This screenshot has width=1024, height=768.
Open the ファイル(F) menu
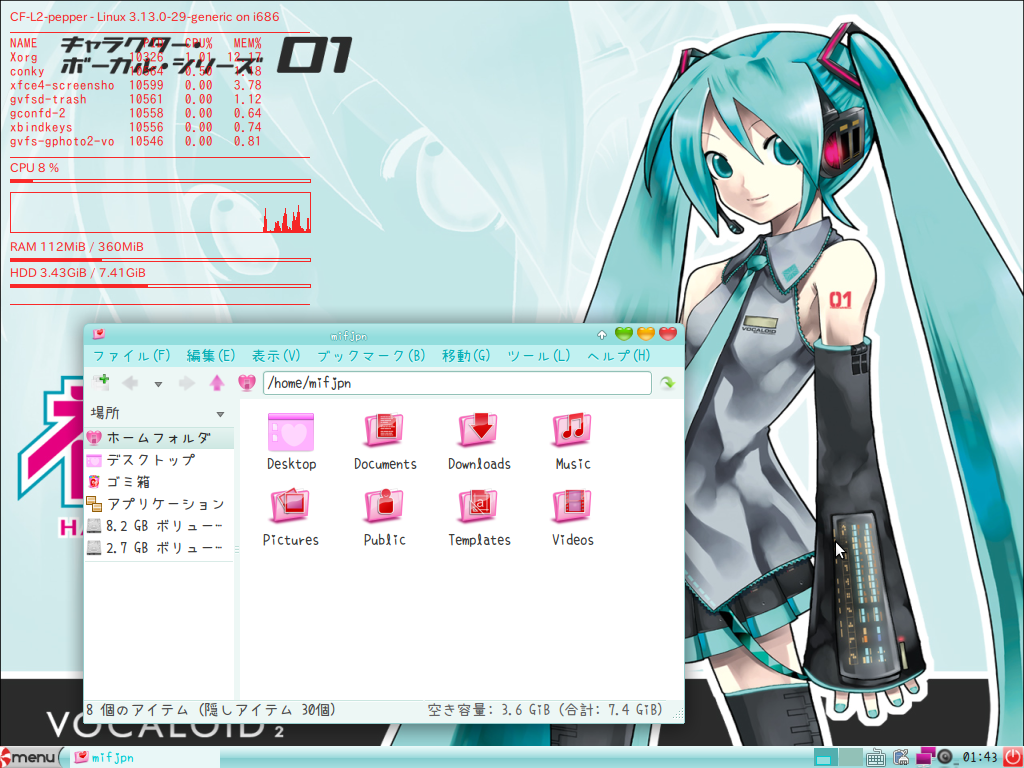coord(131,355)
